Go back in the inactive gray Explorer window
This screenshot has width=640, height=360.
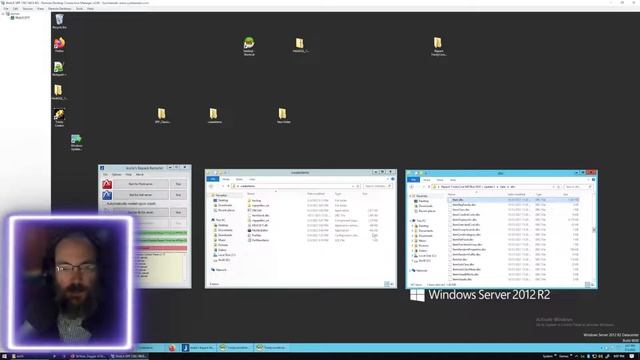point(211,186)
